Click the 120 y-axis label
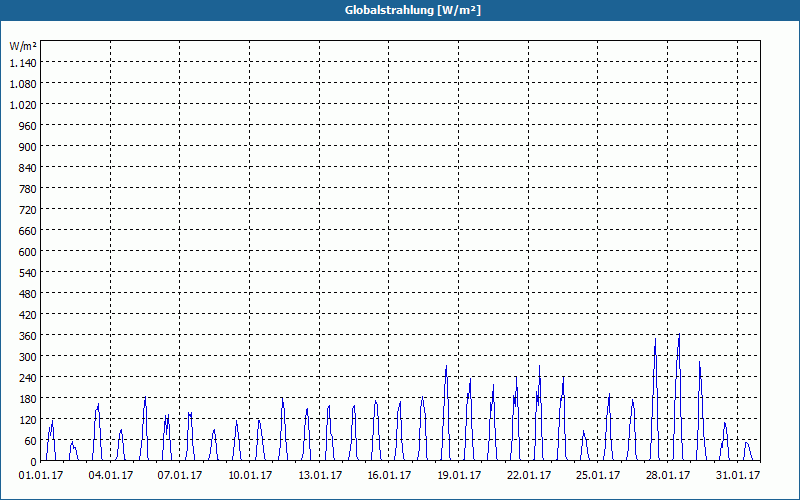Image resolution: width=800 pixels, height=500 pixels. (28, 419)
